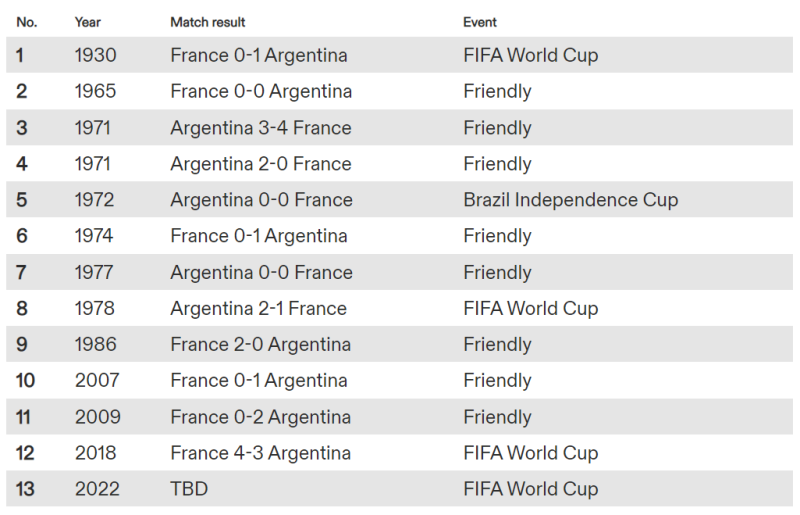Click "FIFA World Cup" in row 13
The width and height of the screenshot is (800, 515).
pyautogui.click(x=531, y=489)
